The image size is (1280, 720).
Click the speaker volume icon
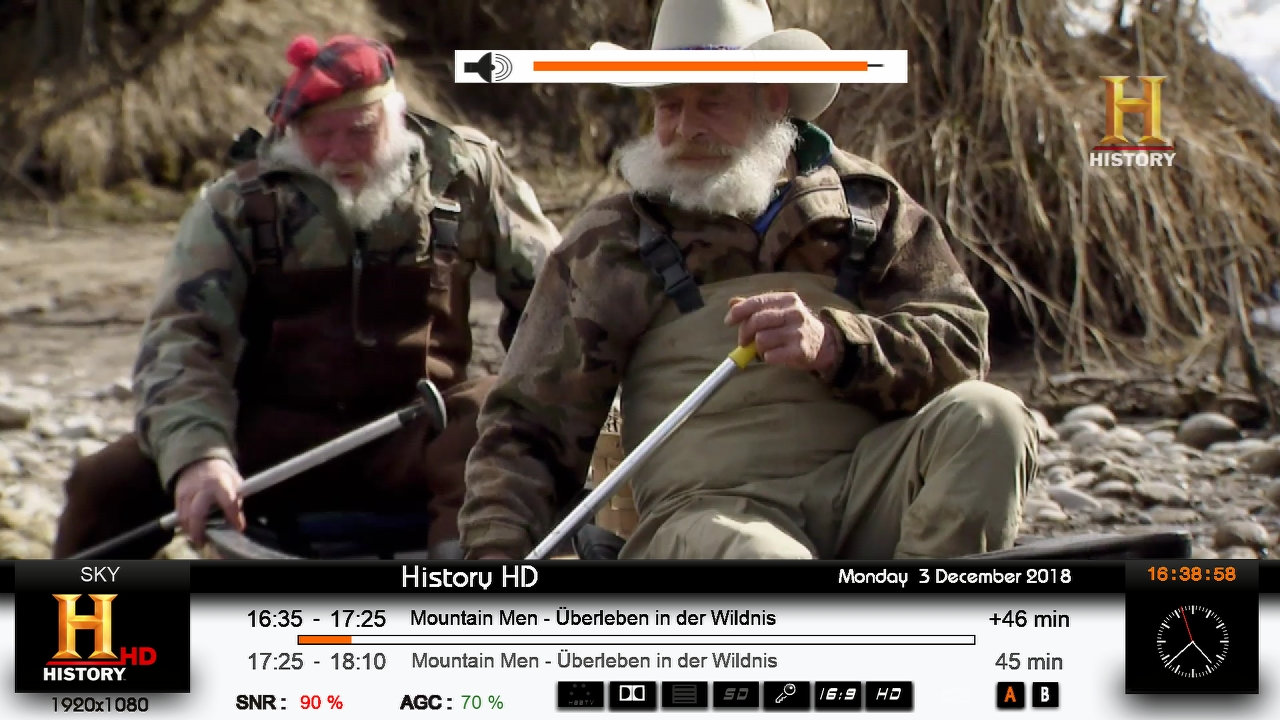(x=487, y=67)
